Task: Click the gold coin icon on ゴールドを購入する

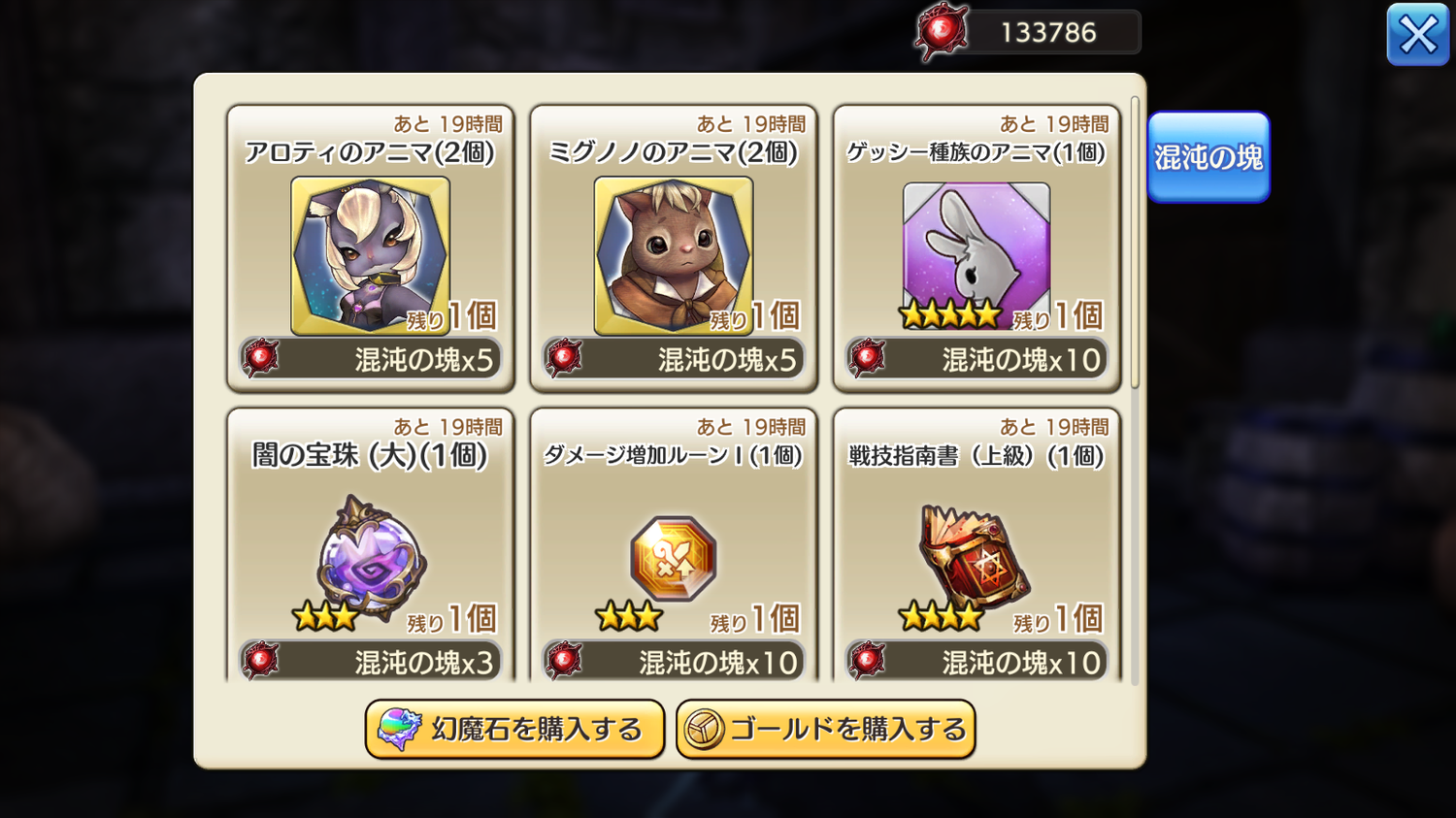Action: coord(704,730)
